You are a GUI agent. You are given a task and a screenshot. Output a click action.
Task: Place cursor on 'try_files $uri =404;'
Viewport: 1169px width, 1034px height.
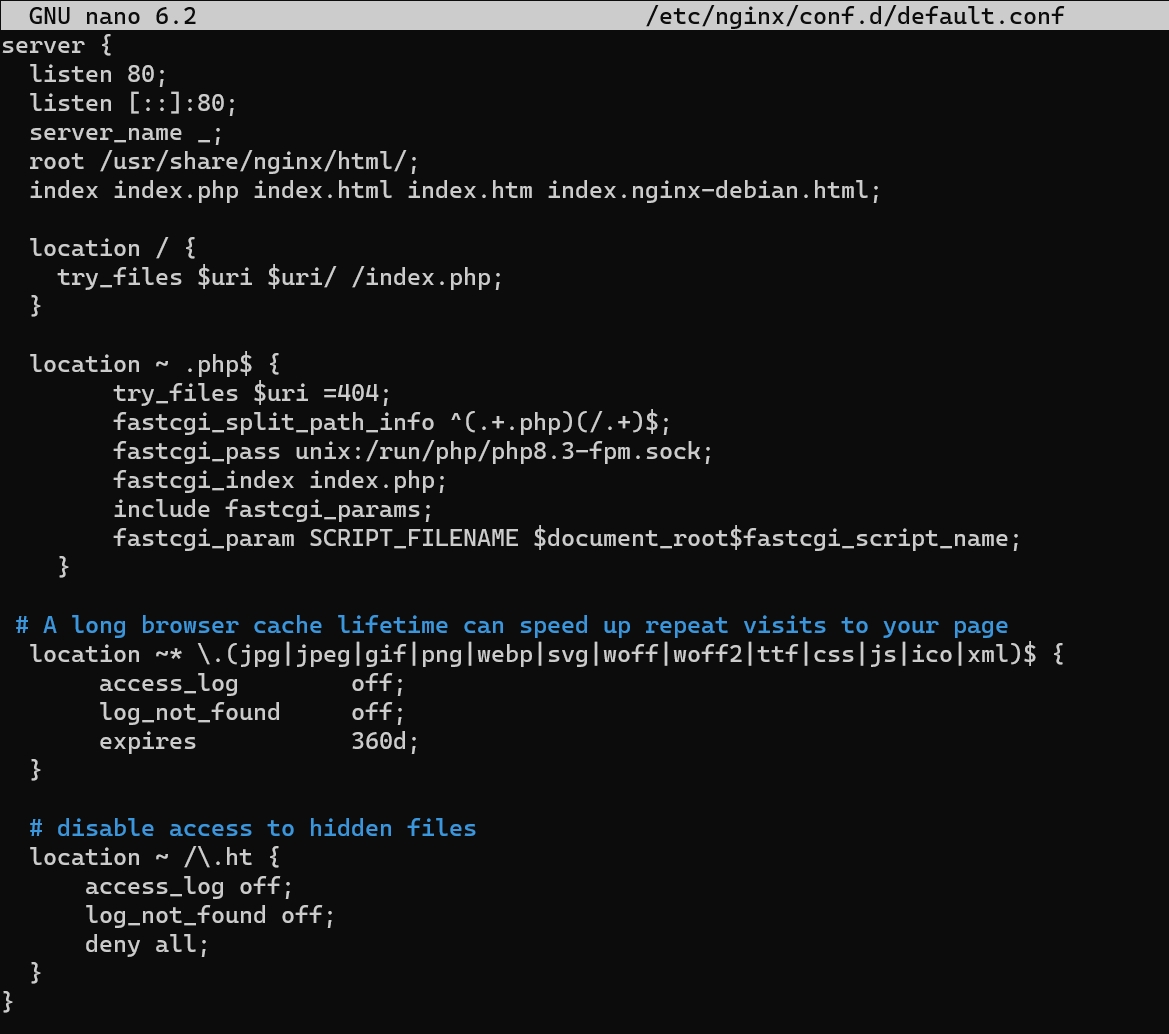pyautogui.click(x=251, y=393)
